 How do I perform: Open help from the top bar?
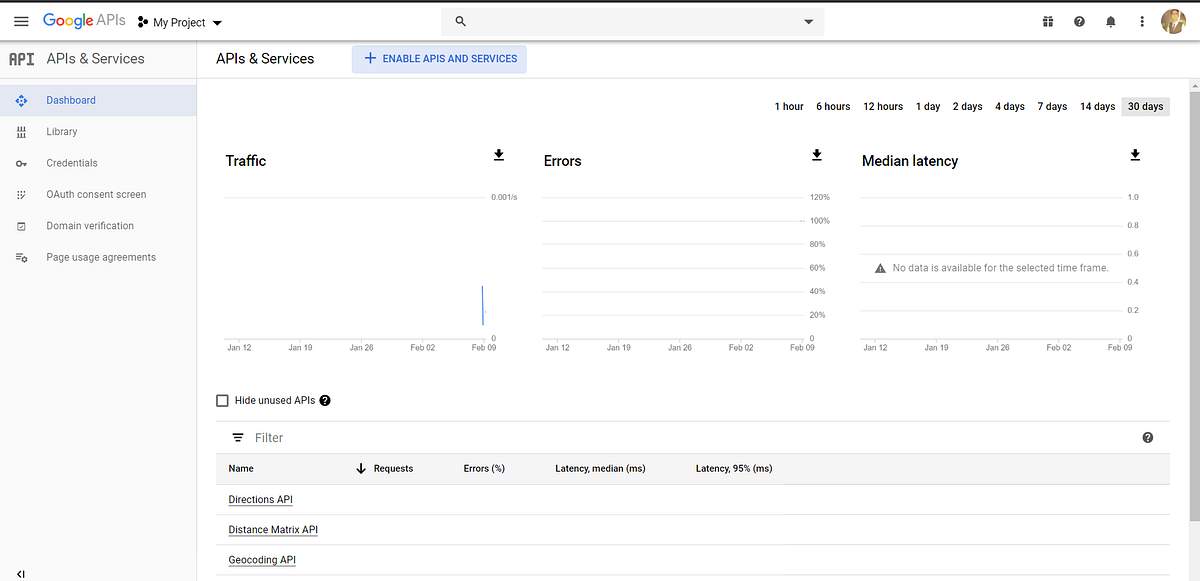(1079, 21)
